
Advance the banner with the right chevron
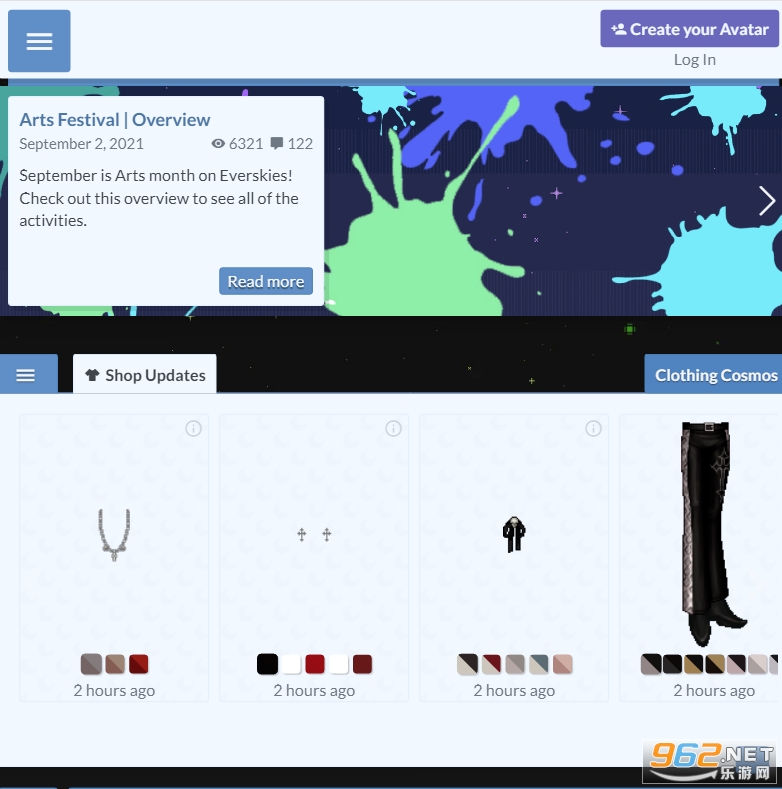pyautogui.click(x=766, y=201)
